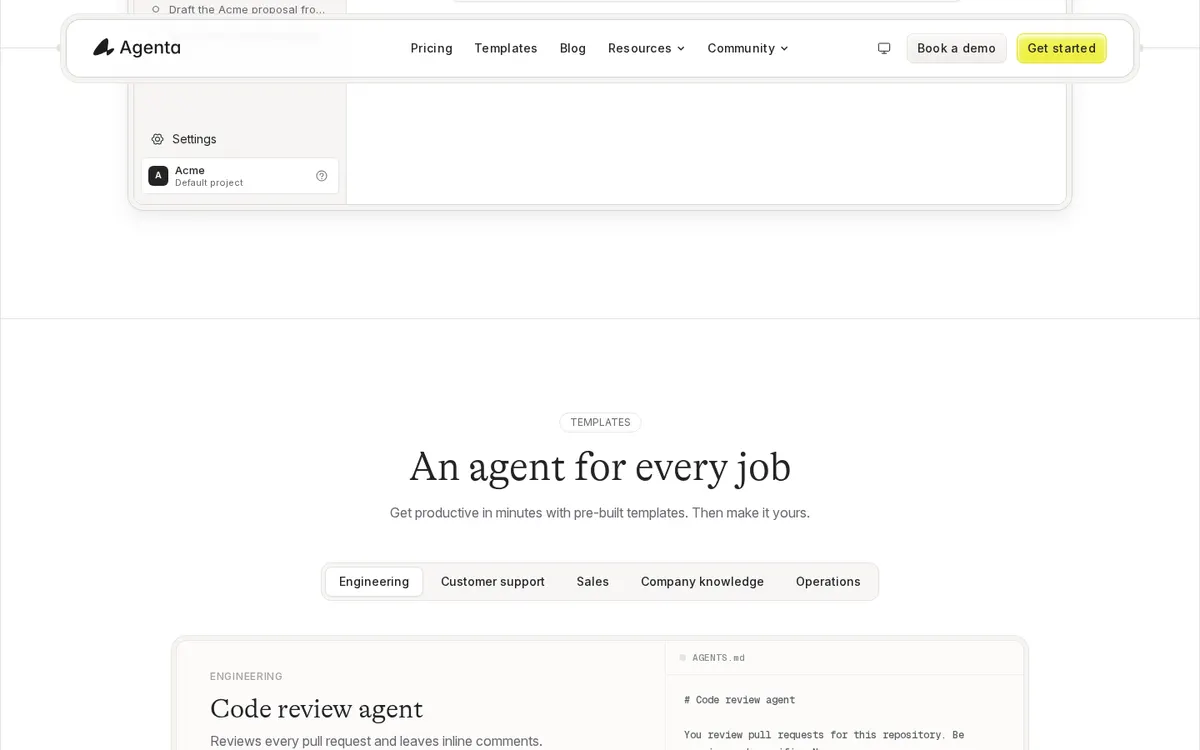Click the Book a demo button
1200x750 pixels.
(957, 48)
